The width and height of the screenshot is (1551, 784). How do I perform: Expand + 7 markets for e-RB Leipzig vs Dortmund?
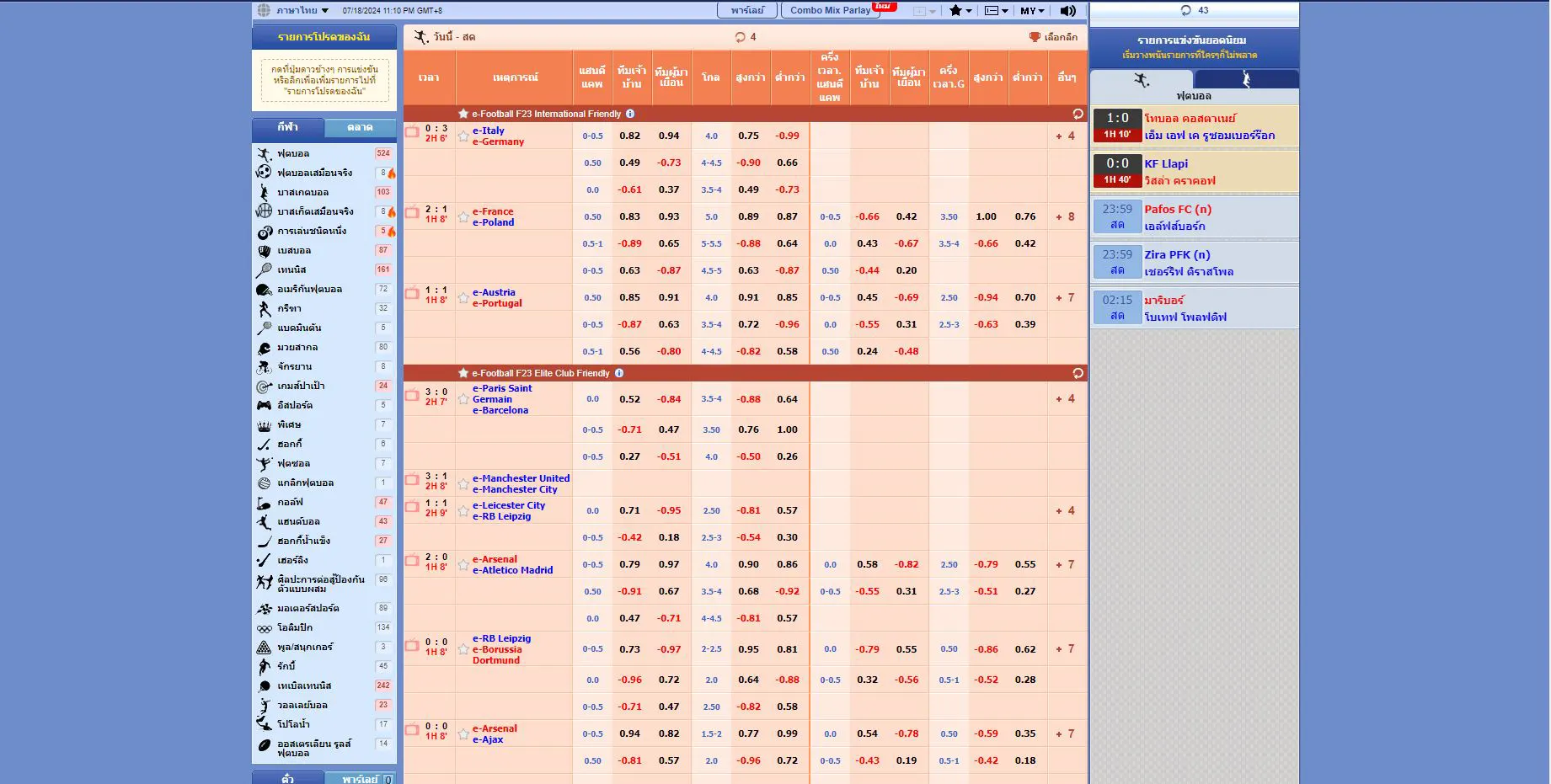(1066, 648)
